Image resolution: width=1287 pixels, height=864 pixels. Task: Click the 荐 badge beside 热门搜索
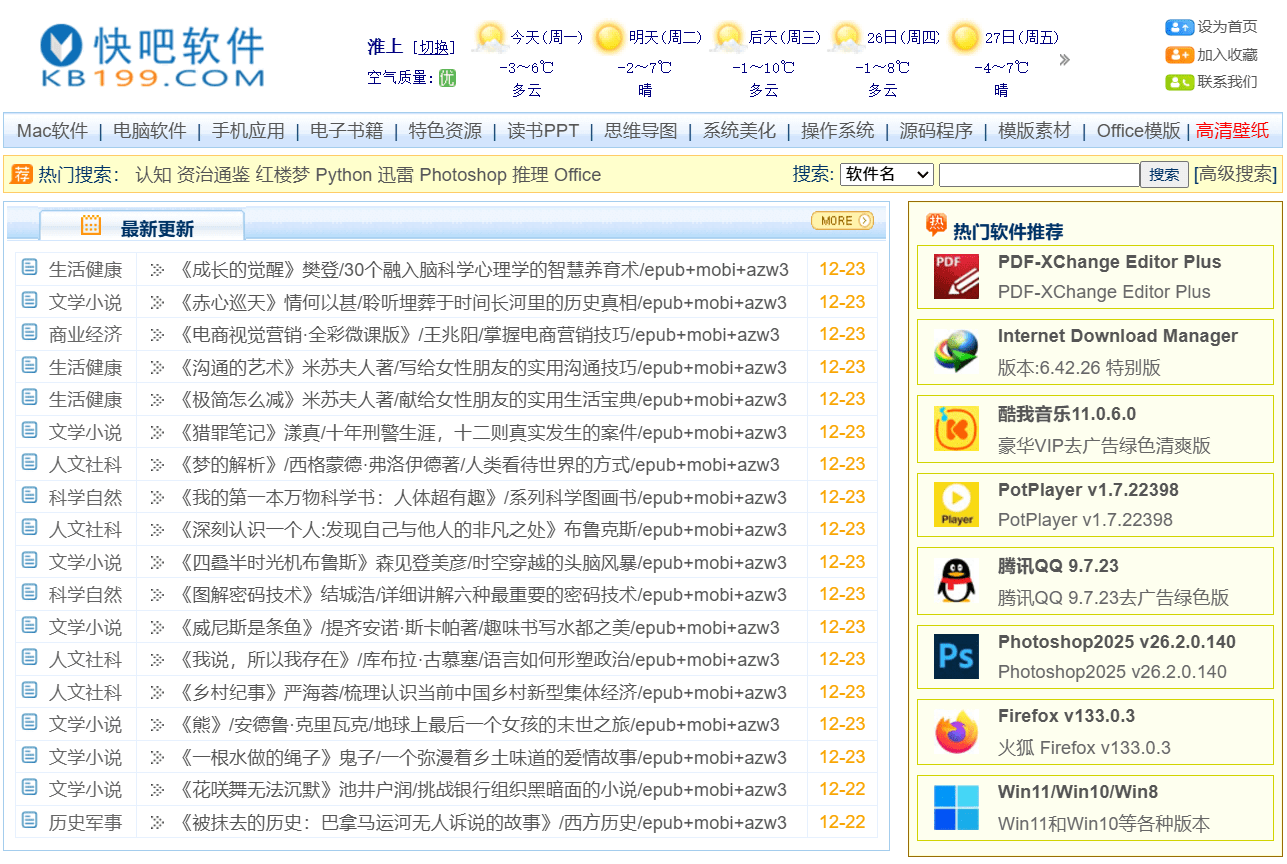(x=22, y=174)
